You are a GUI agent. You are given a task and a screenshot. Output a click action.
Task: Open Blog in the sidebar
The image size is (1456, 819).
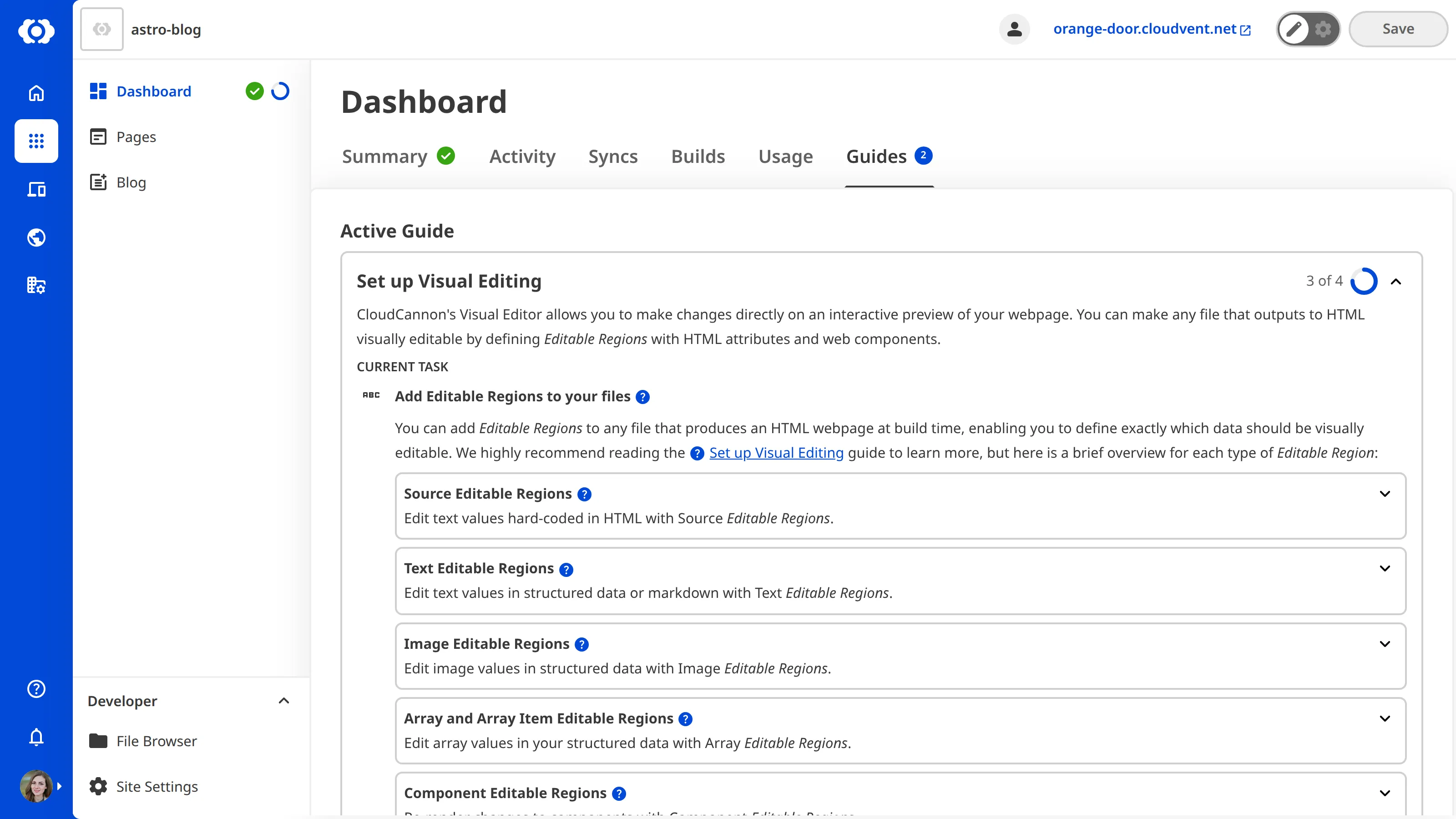(131, 182)
